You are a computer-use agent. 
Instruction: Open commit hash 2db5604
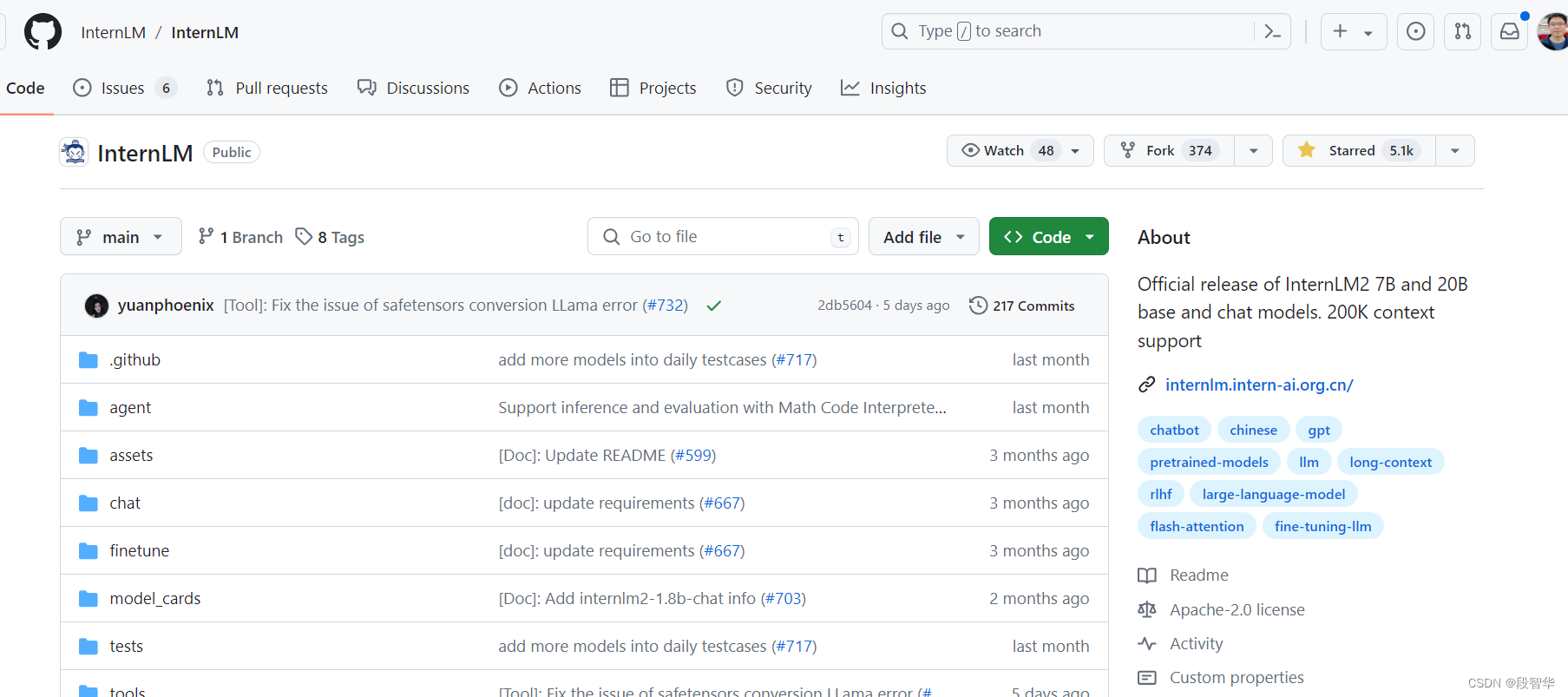click(844, 306)
